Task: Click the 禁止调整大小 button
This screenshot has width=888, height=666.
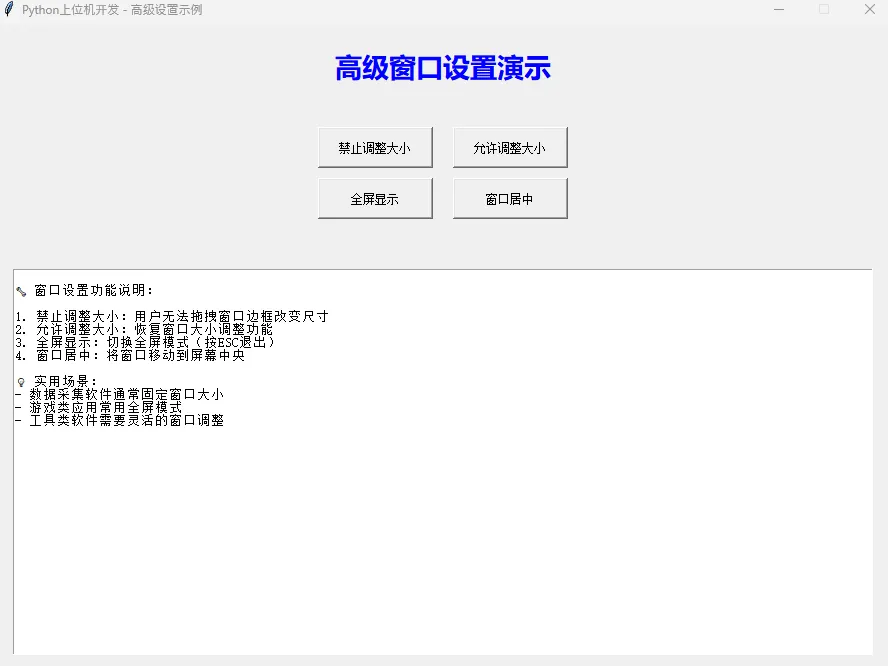Action: 375,147
